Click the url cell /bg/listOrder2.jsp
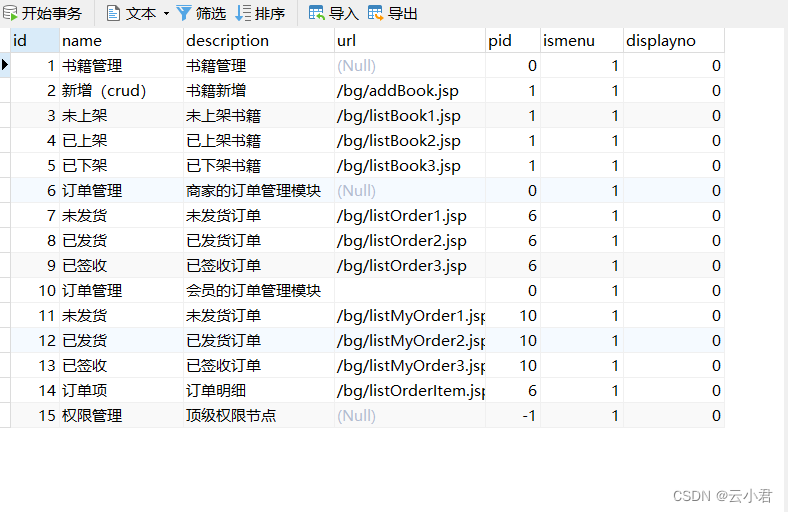Viewport: 788px width, 512px height. point(410,241)
